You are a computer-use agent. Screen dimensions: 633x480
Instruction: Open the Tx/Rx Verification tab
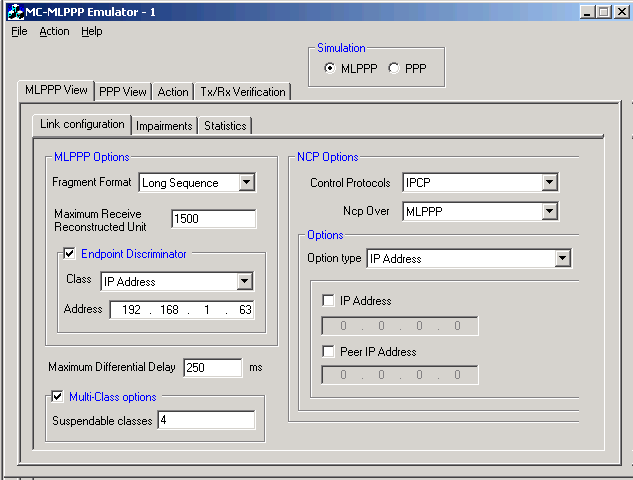tap(243, 92)
